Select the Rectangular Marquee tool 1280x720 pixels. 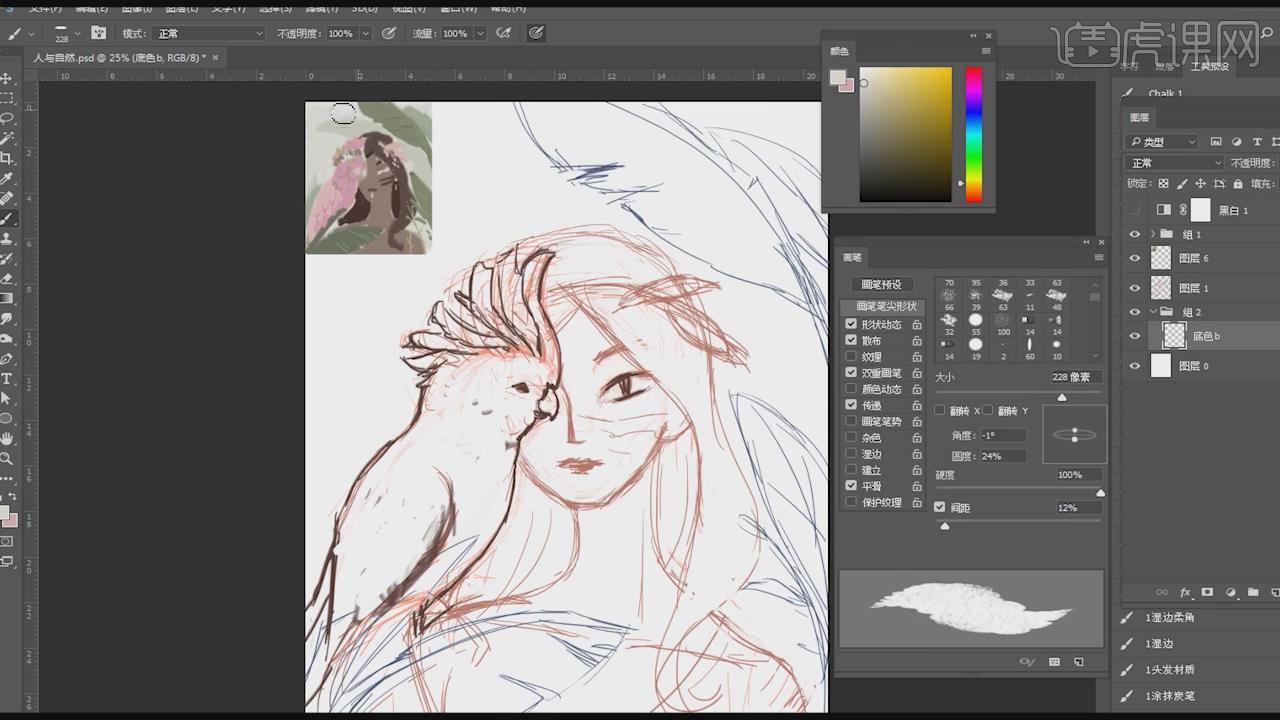click(7, 98)
